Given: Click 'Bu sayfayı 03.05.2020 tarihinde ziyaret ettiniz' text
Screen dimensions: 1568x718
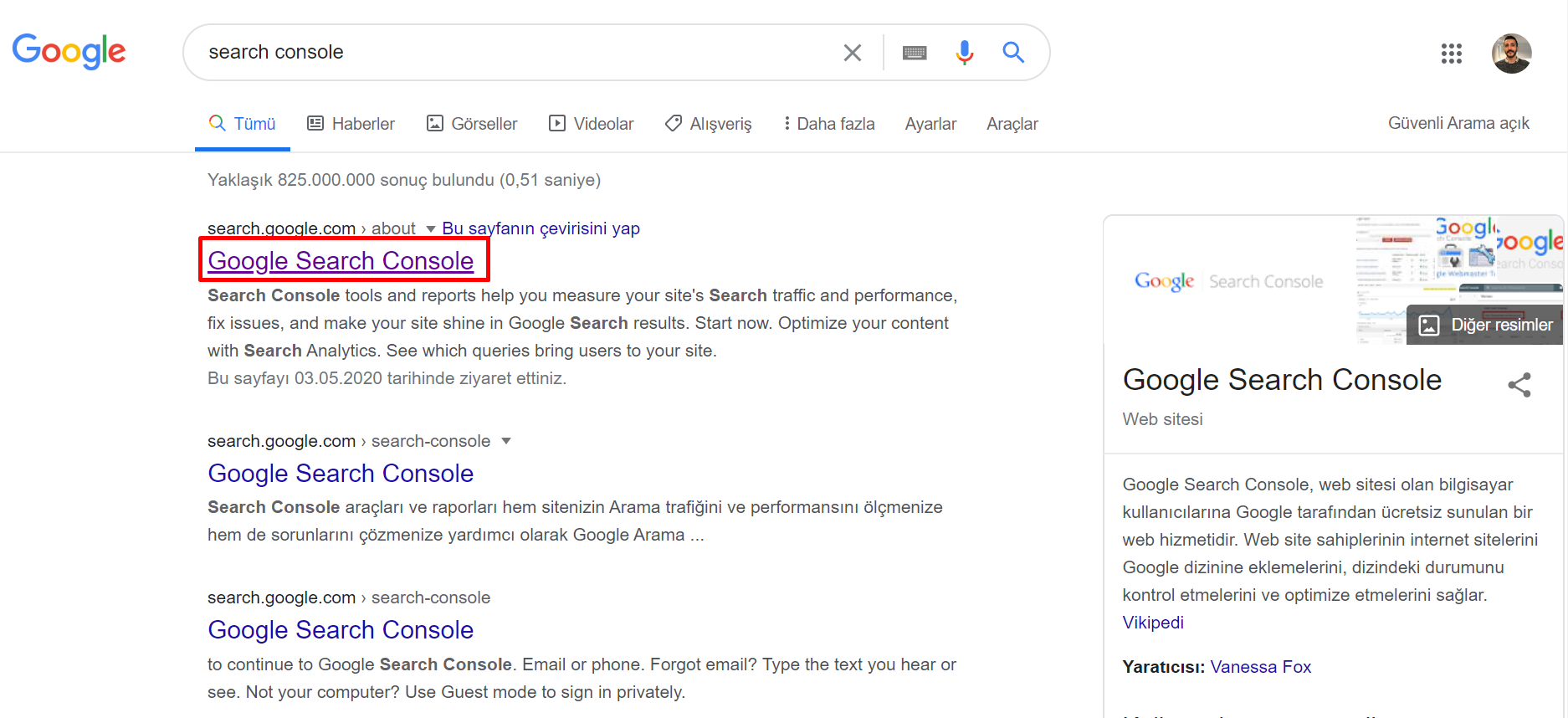Looking at the screenshot, I should pyautogui.click(x=387, y=378).
